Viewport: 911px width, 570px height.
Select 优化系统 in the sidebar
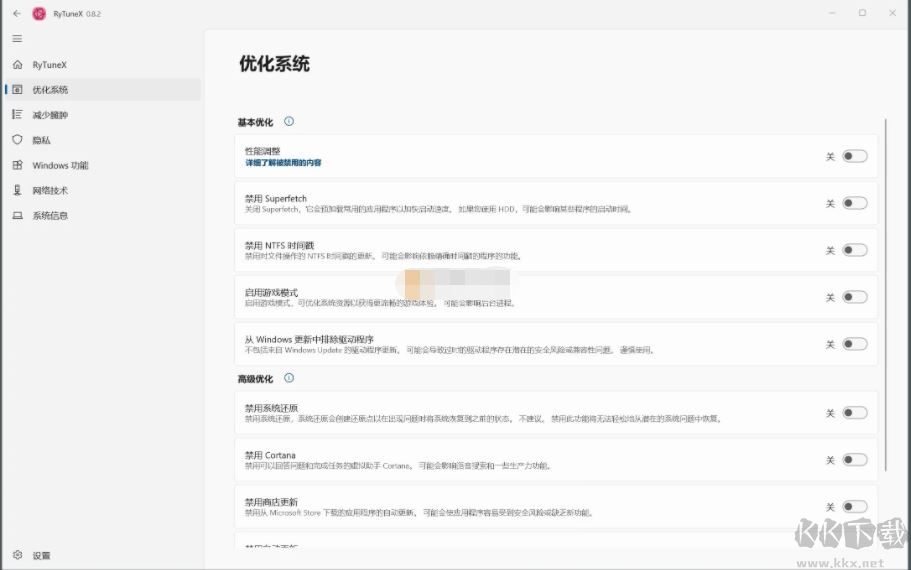coord(103,89)
